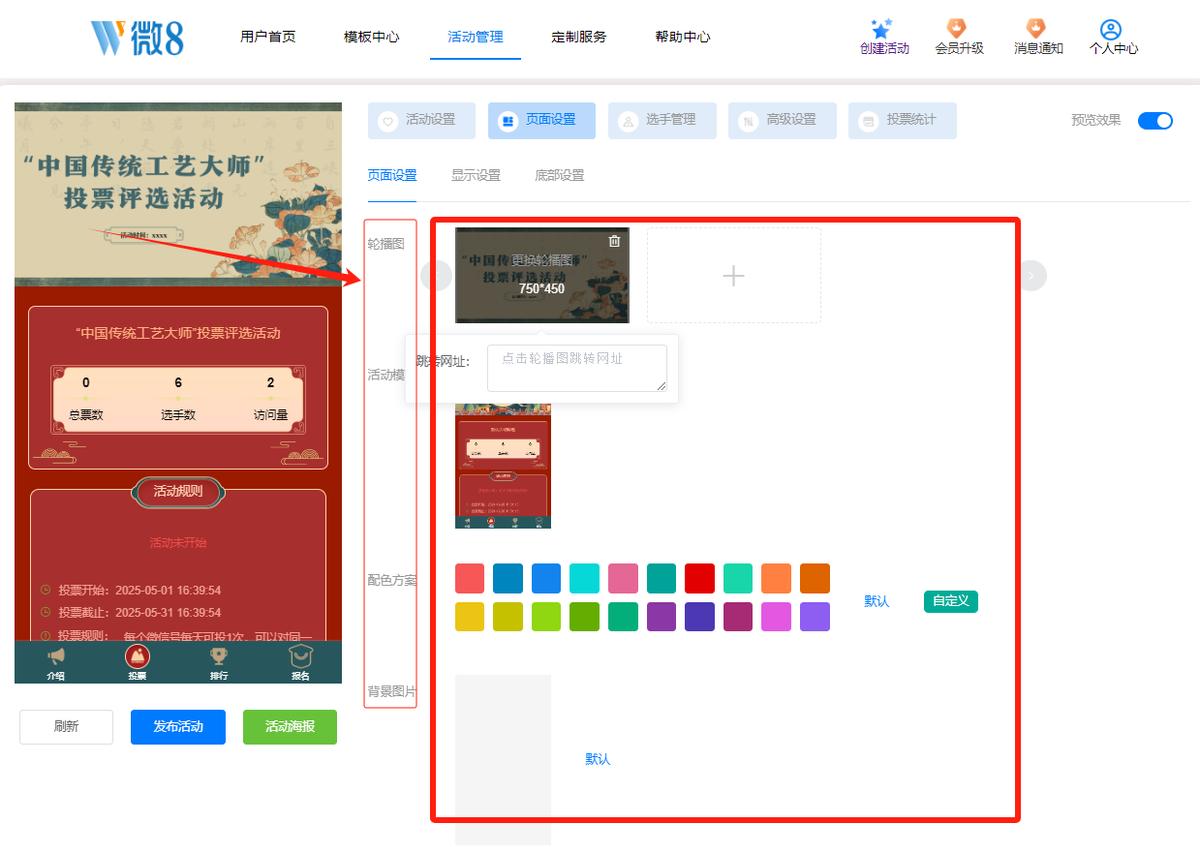Click 选手数 in phone preview

tap(178, 415)
